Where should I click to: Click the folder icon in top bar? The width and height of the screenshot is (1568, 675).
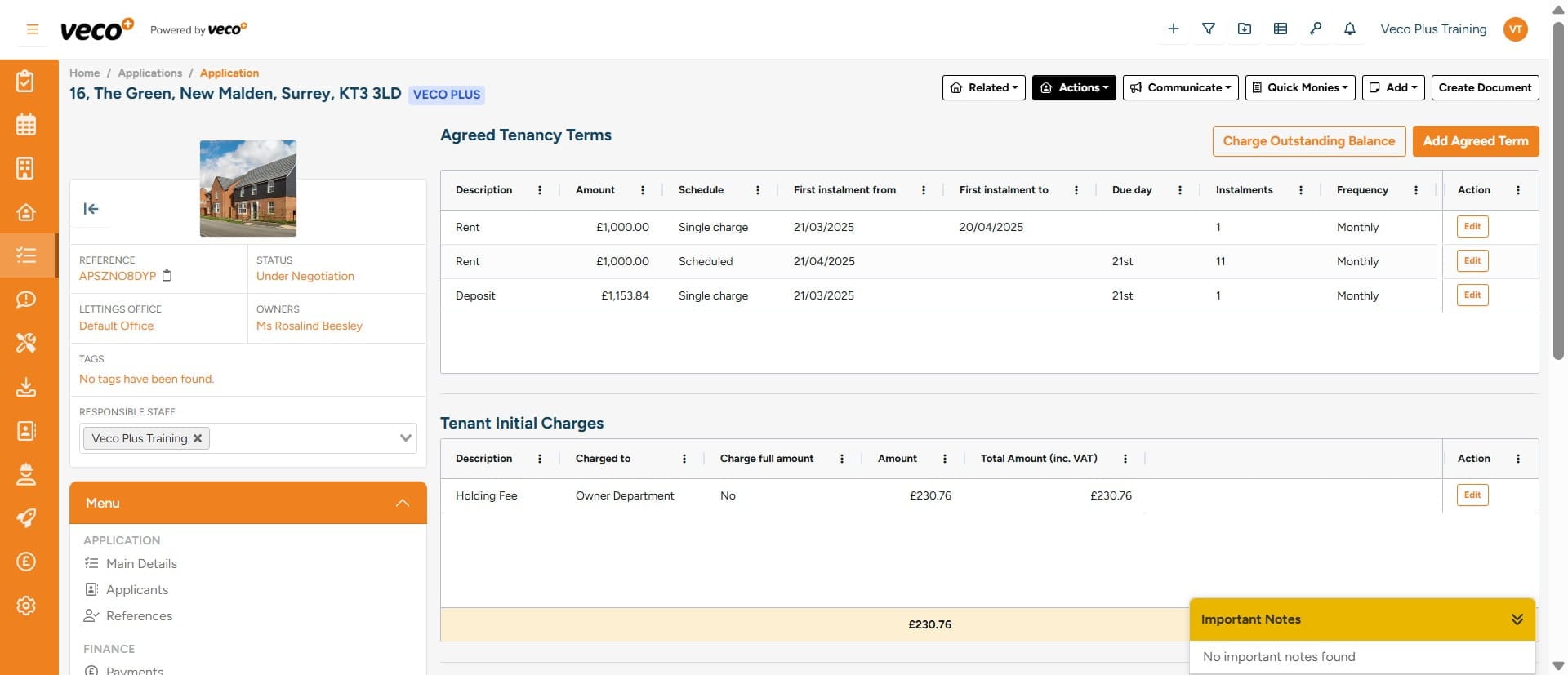(1245, 29)
